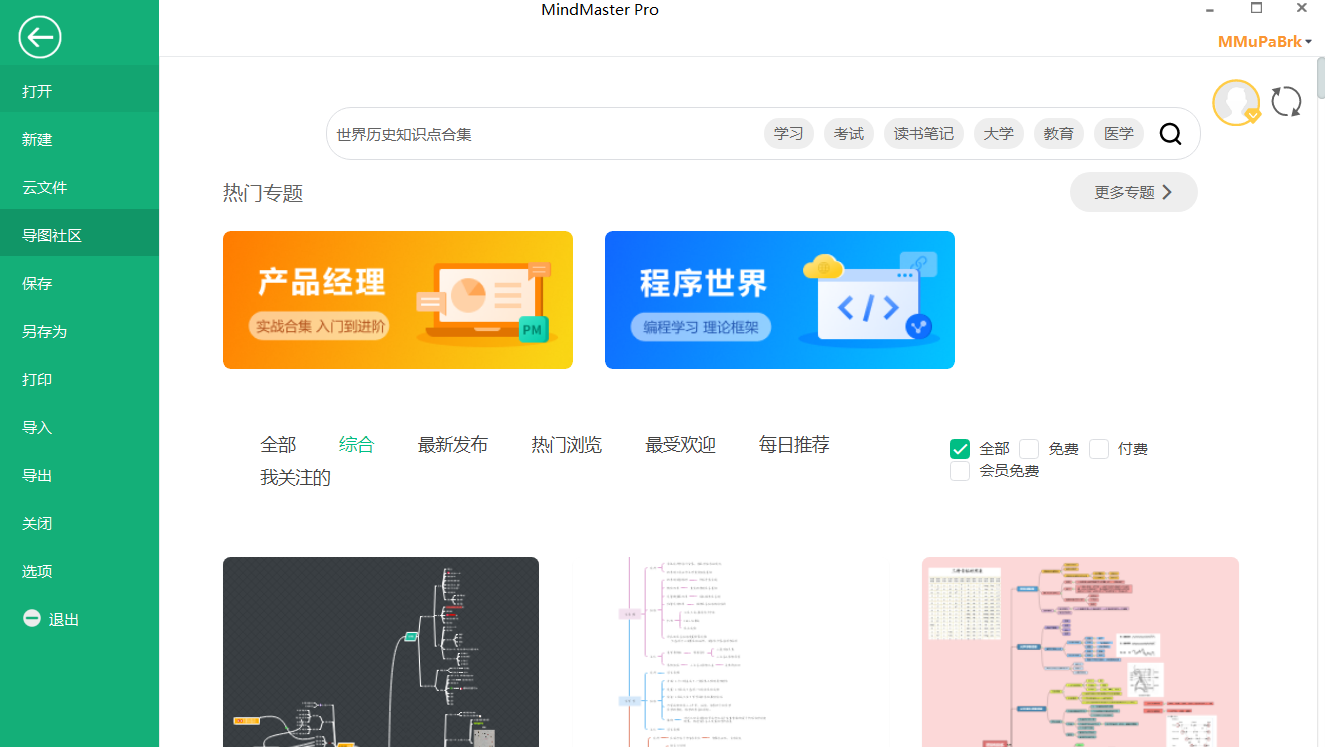Open 云文件 in the sidebar
Screen dimensions: 1325x747
click(79, 187)
